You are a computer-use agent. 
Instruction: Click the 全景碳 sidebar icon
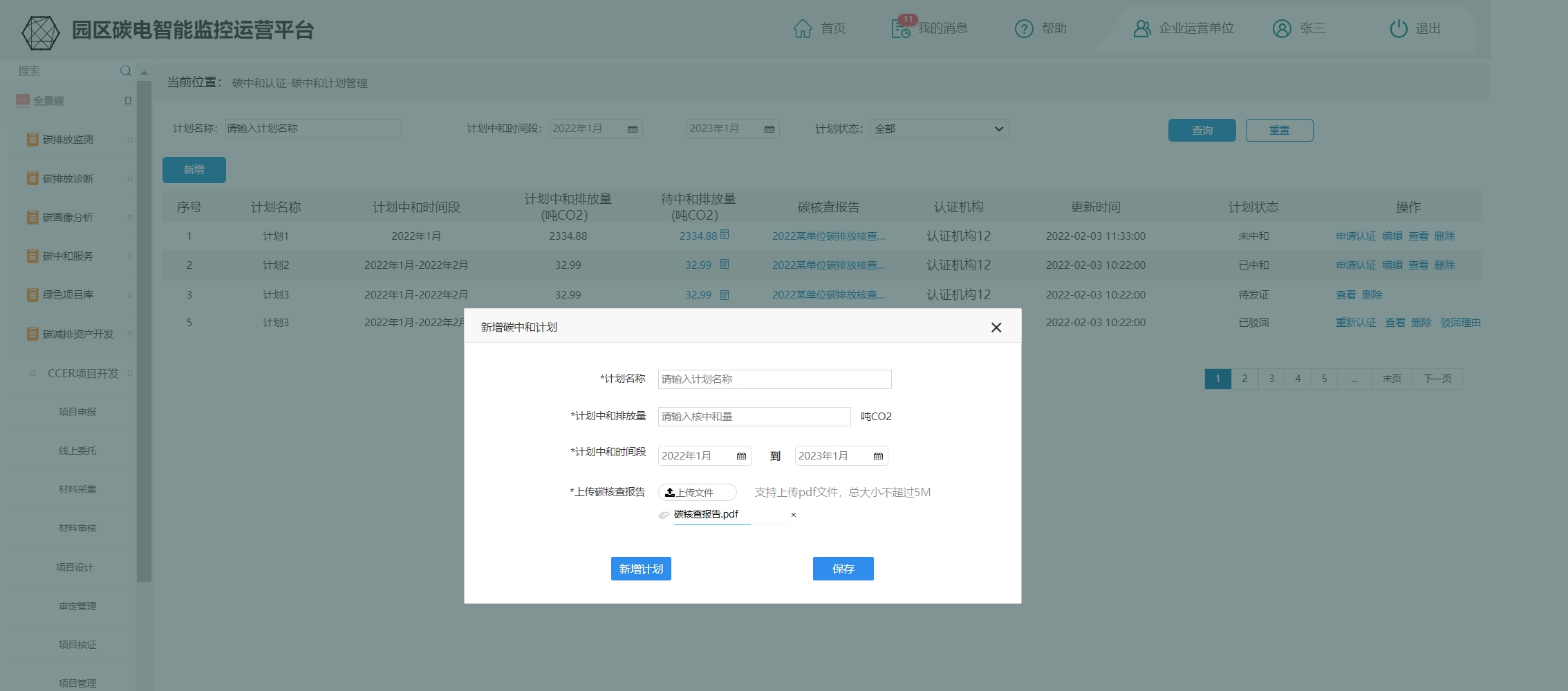click(x=23, y=100)
